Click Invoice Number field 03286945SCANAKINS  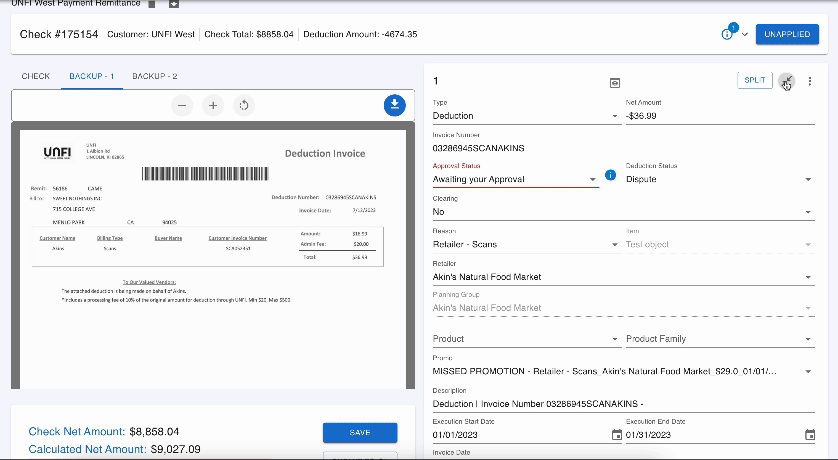click(x=623, y=148)
